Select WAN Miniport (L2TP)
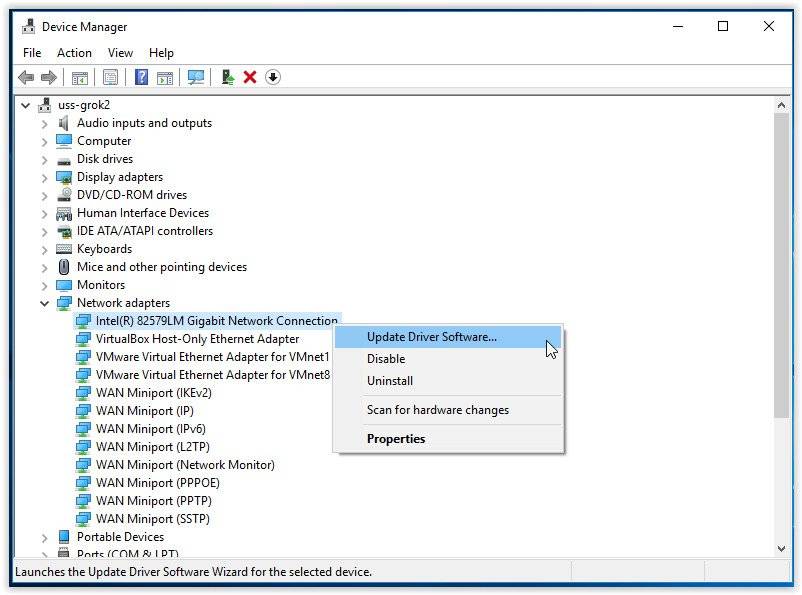The image size is (802, 595). pyautogui.click(x=152, y=447)
